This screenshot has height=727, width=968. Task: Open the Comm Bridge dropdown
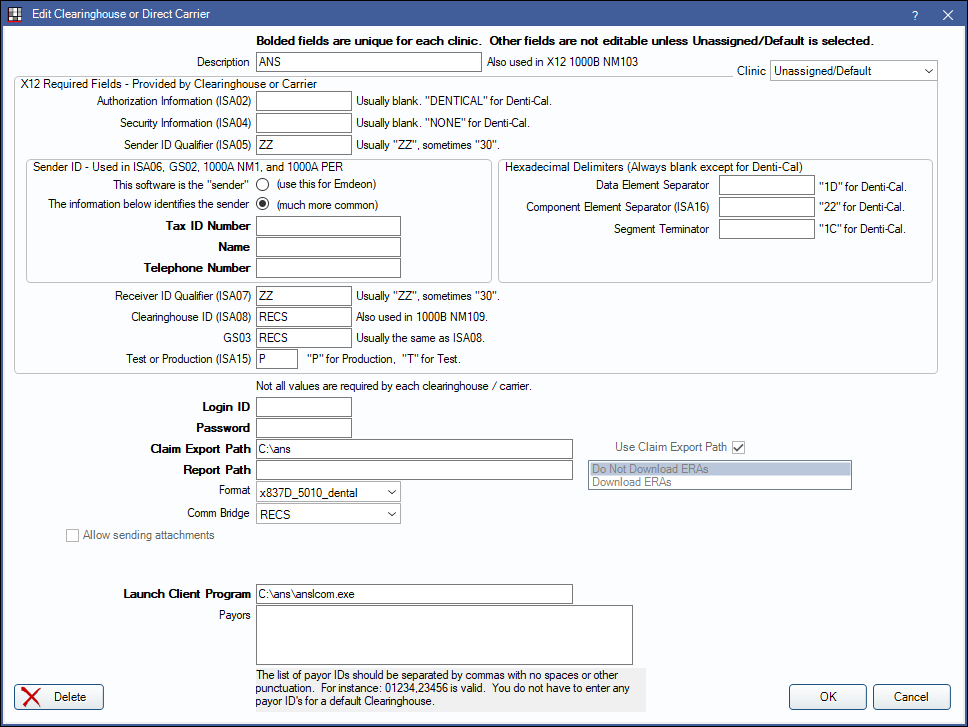coord(328,514)
